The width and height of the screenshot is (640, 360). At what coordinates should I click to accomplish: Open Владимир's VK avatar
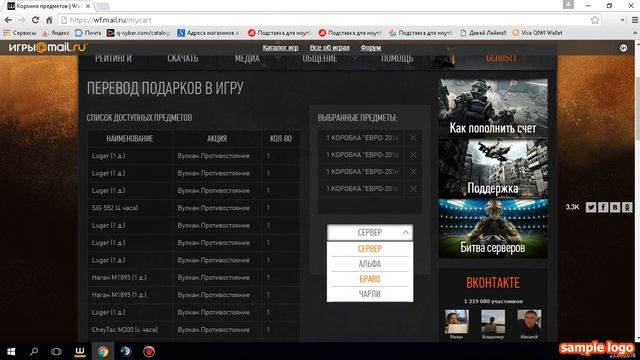click(493, 322)
